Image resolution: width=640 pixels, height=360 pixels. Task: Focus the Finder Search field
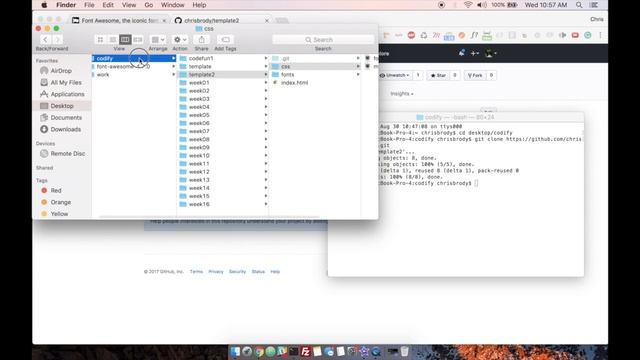click(323, 40)
